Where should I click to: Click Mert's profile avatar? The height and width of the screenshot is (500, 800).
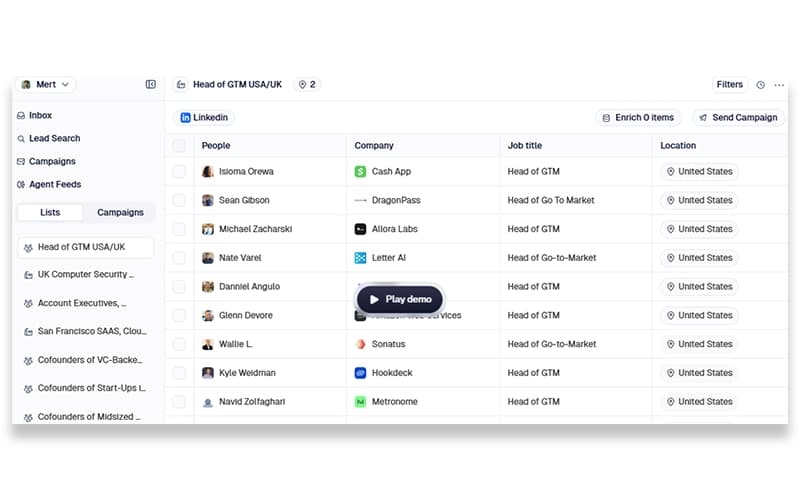tap(26, 84)
